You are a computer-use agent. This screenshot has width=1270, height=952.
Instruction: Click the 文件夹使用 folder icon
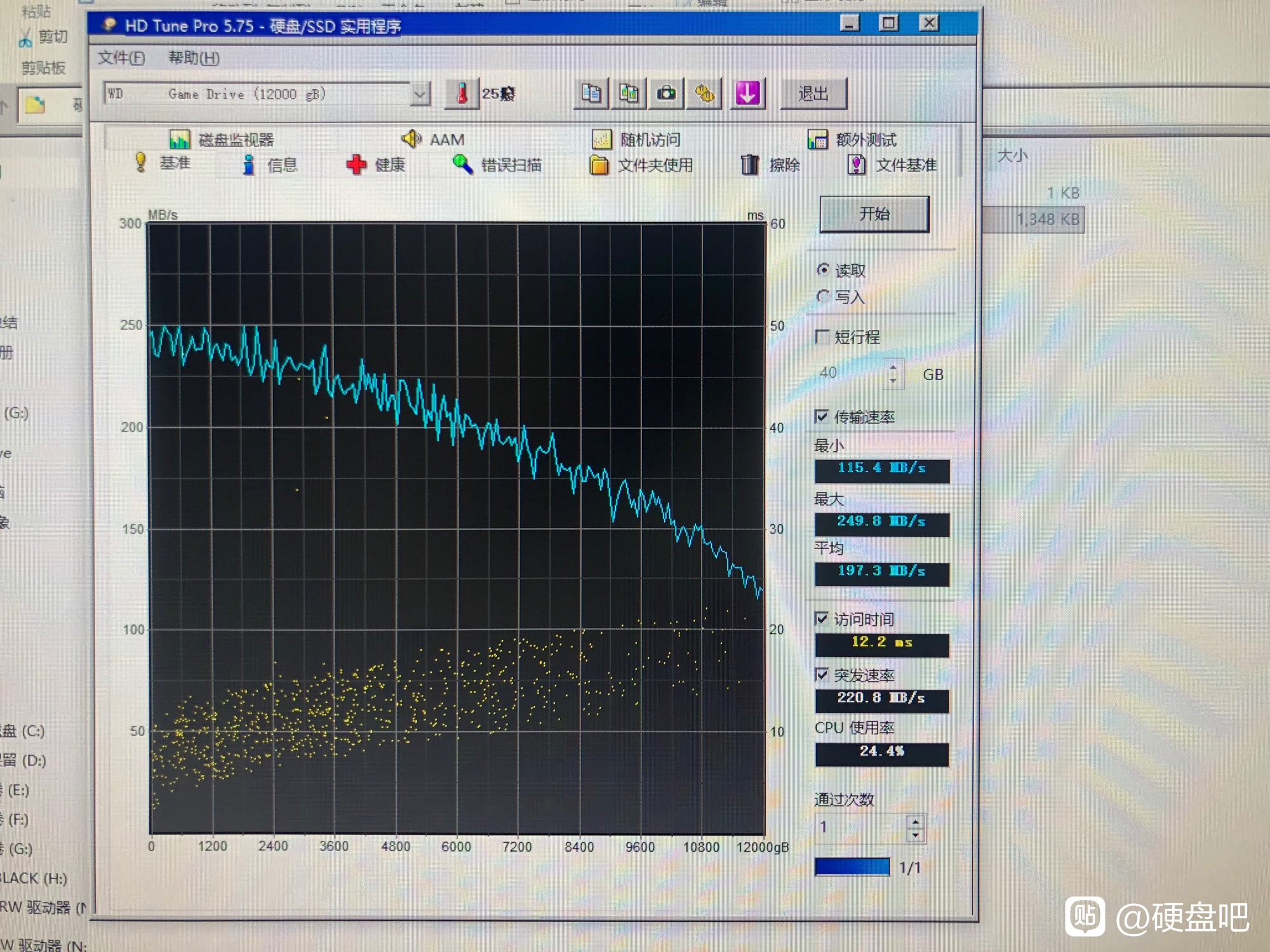tap(599, 165)
